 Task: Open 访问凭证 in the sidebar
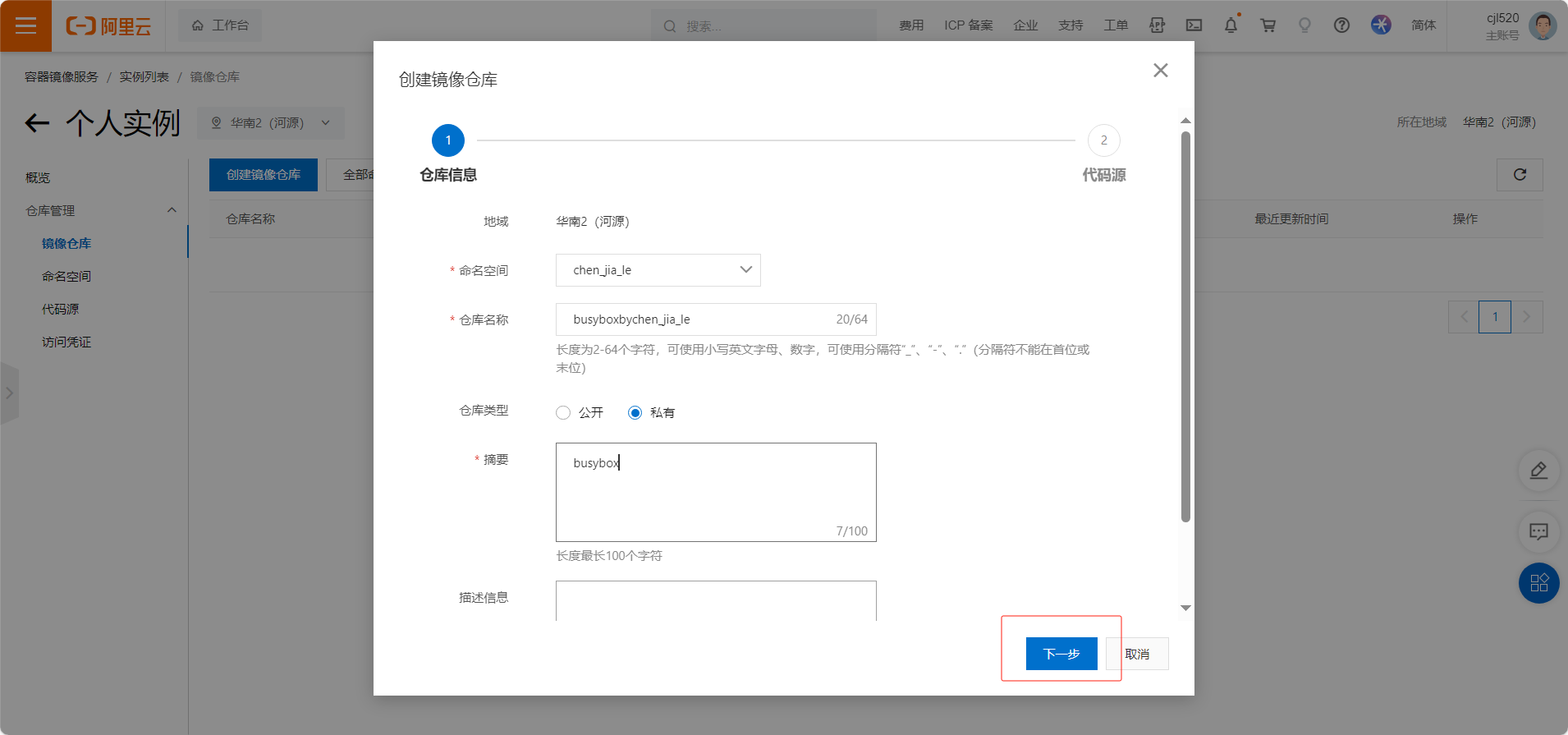point(66,342)
